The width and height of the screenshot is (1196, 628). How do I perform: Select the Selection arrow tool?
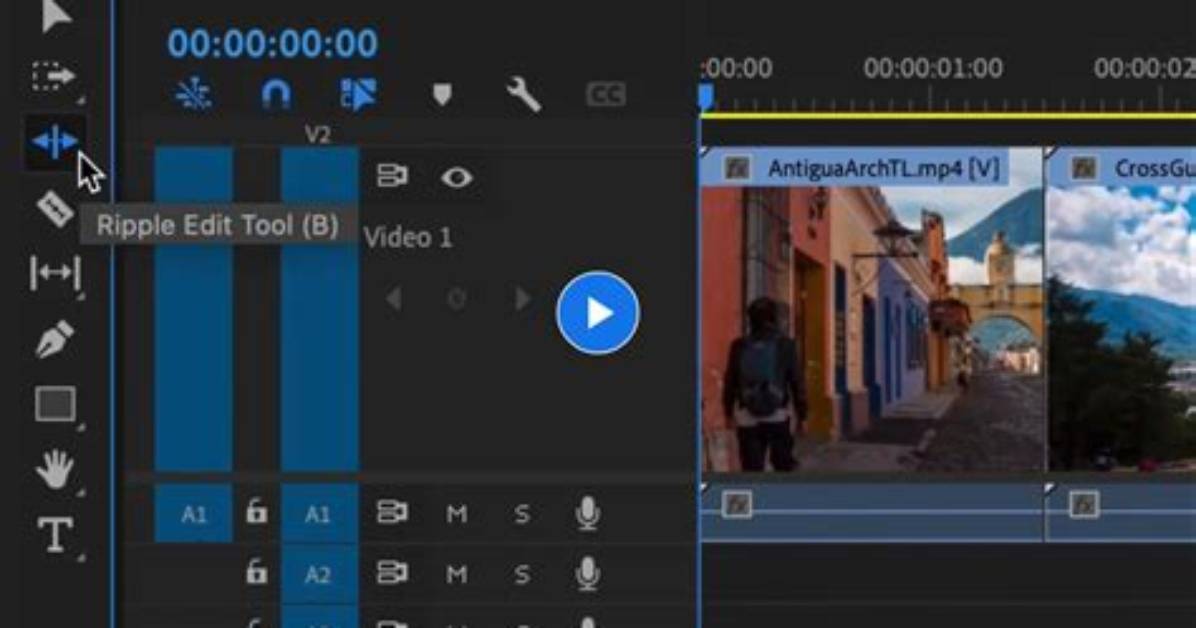coord(55,15)
